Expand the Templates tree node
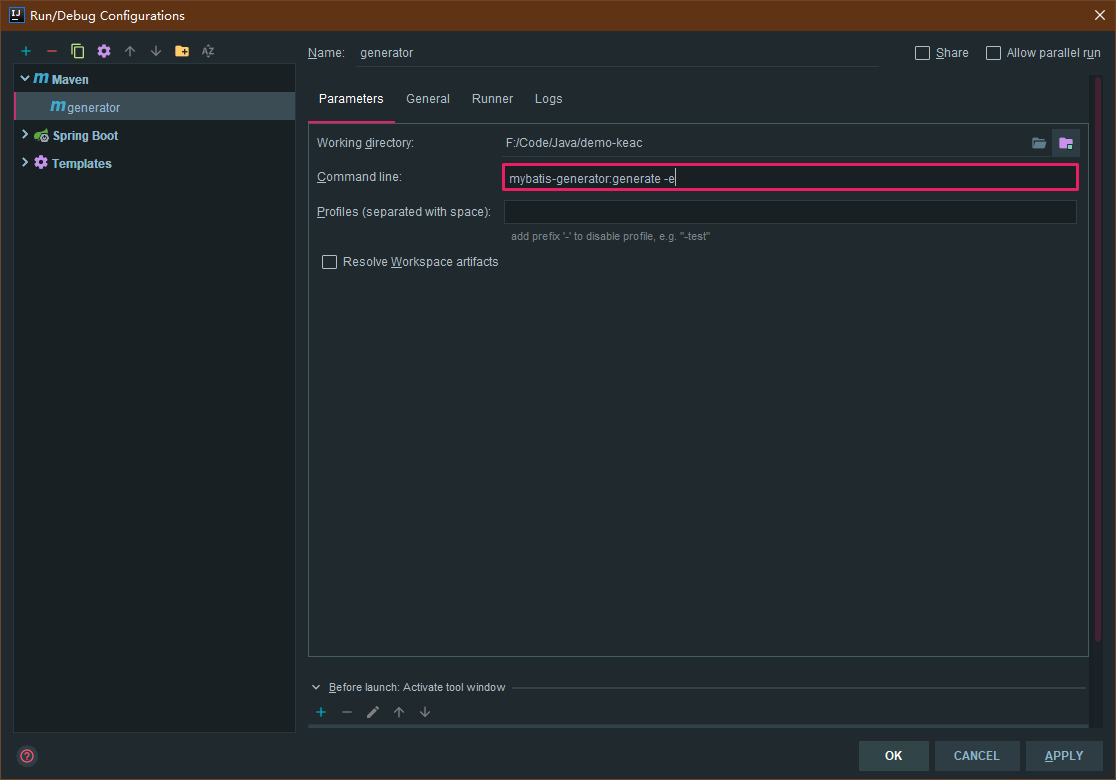The image size is (1116, 780). 25,162
